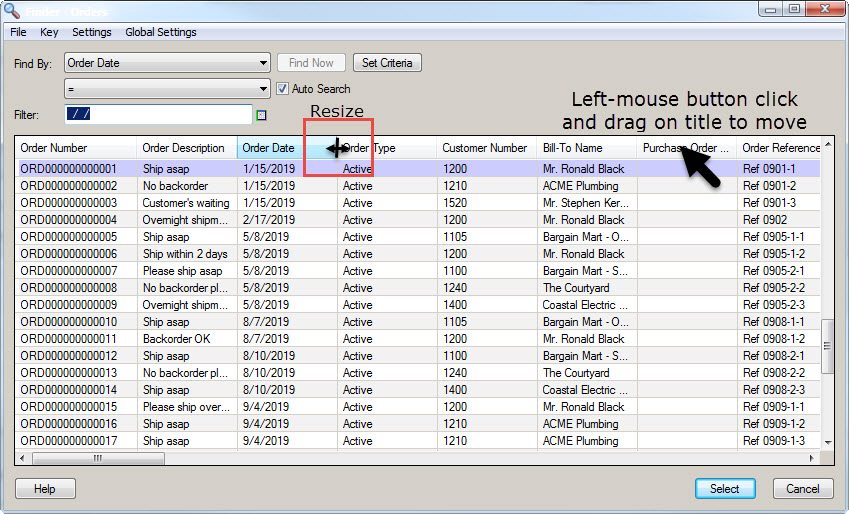849x514 pixels.
Task: Select row ORD000000000012
Action: (417, 356)
